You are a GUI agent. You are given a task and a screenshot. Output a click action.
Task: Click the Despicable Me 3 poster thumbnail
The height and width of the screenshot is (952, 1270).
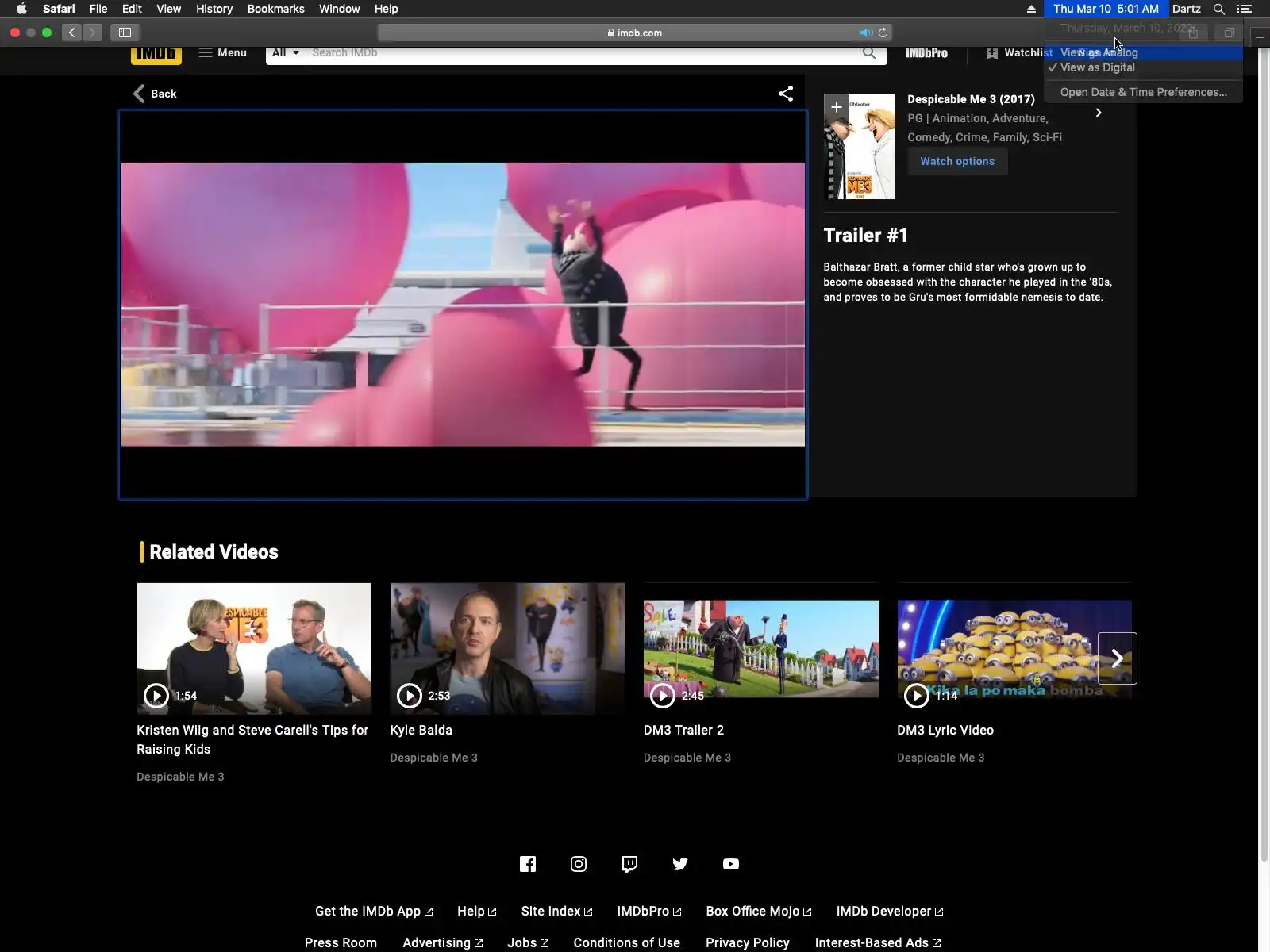click(x=860, y=147)
